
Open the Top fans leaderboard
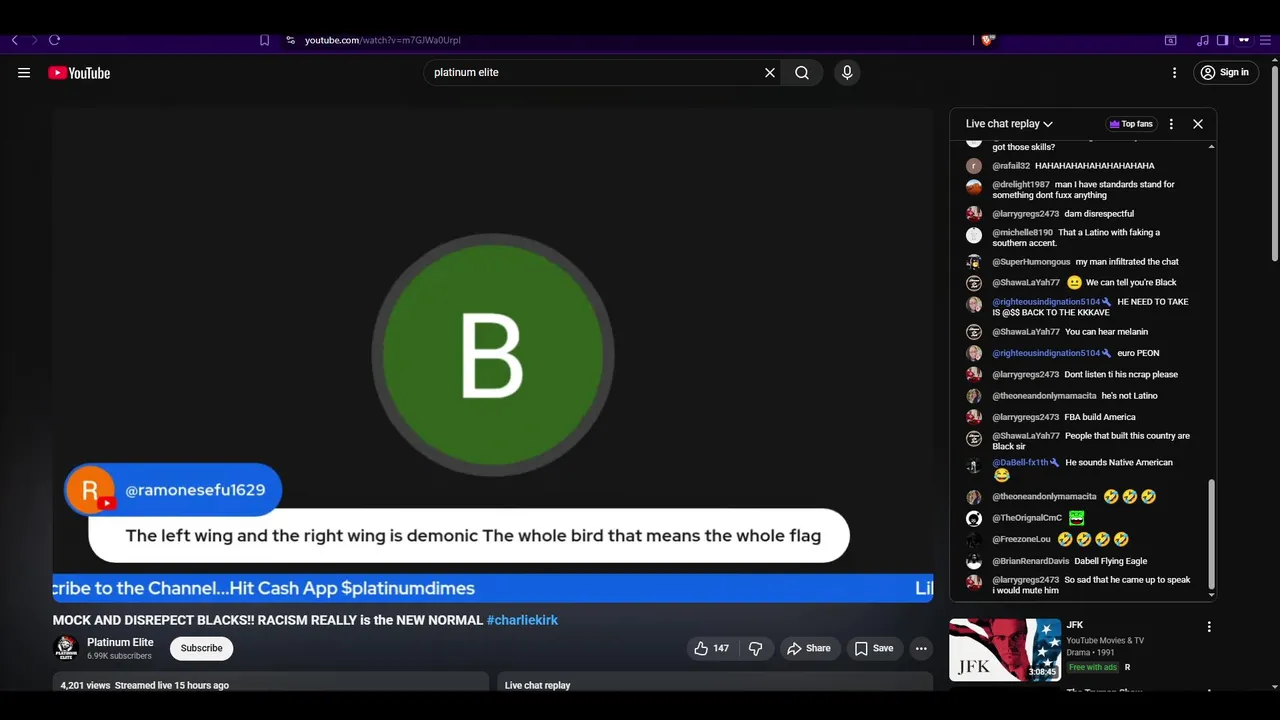point(1131,124)
